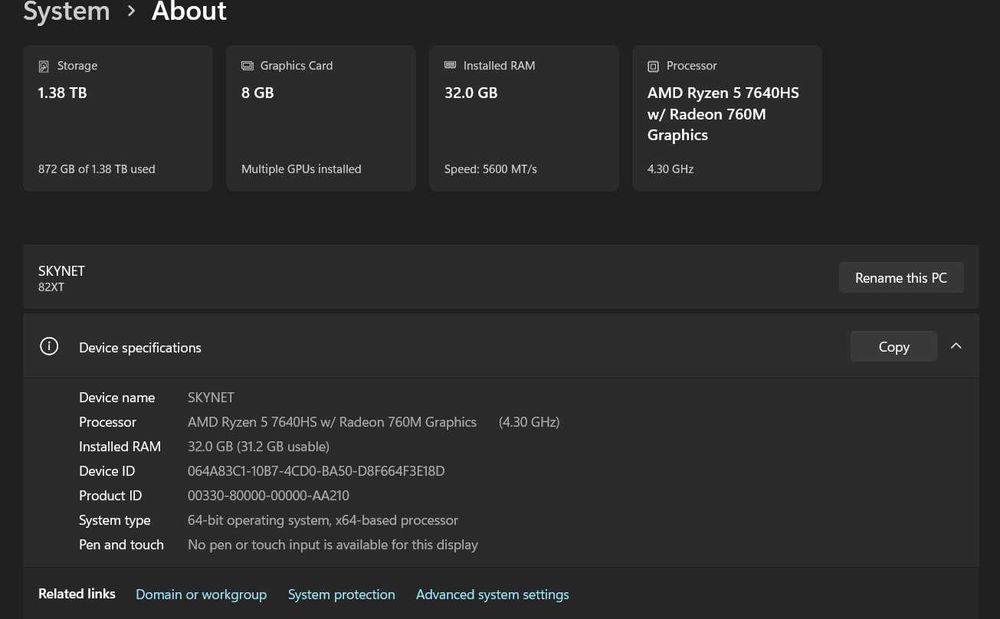Click the 82XT model text
Image resolution: width=1000 pixels, height=619 pixels.
click(x=51, y=287)
